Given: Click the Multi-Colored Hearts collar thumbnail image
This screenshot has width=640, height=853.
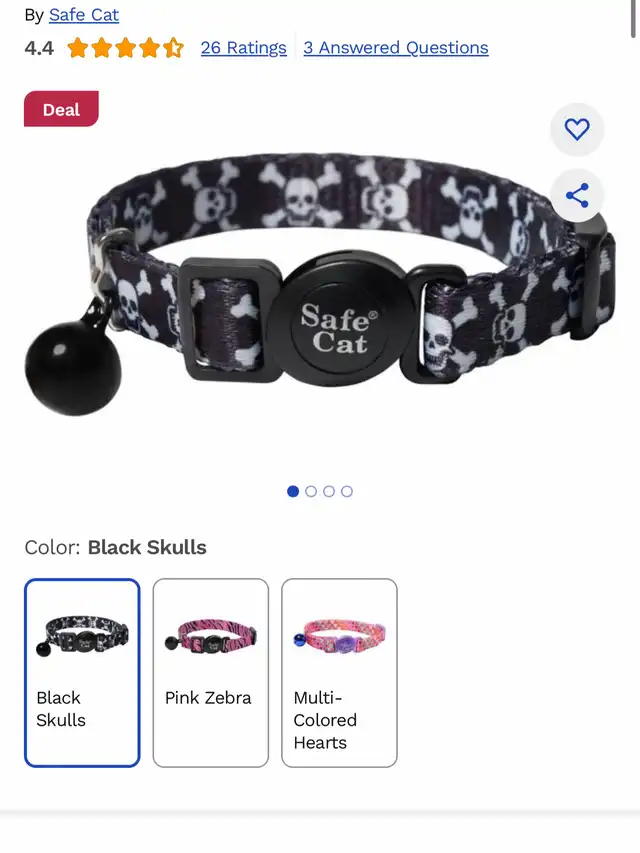Looking at the screenshot, I should 339,635.
